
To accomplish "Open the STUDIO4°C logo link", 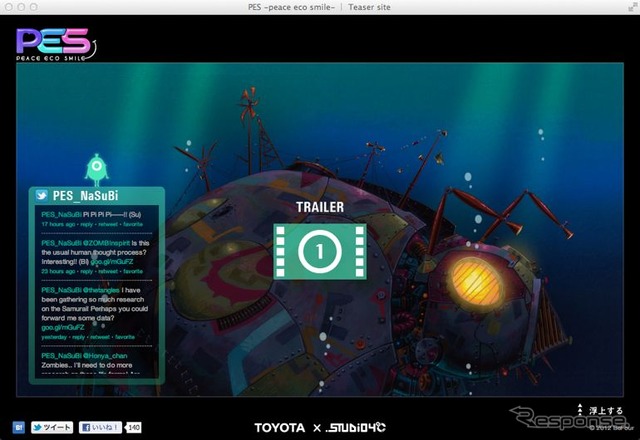I will [356, 428].
